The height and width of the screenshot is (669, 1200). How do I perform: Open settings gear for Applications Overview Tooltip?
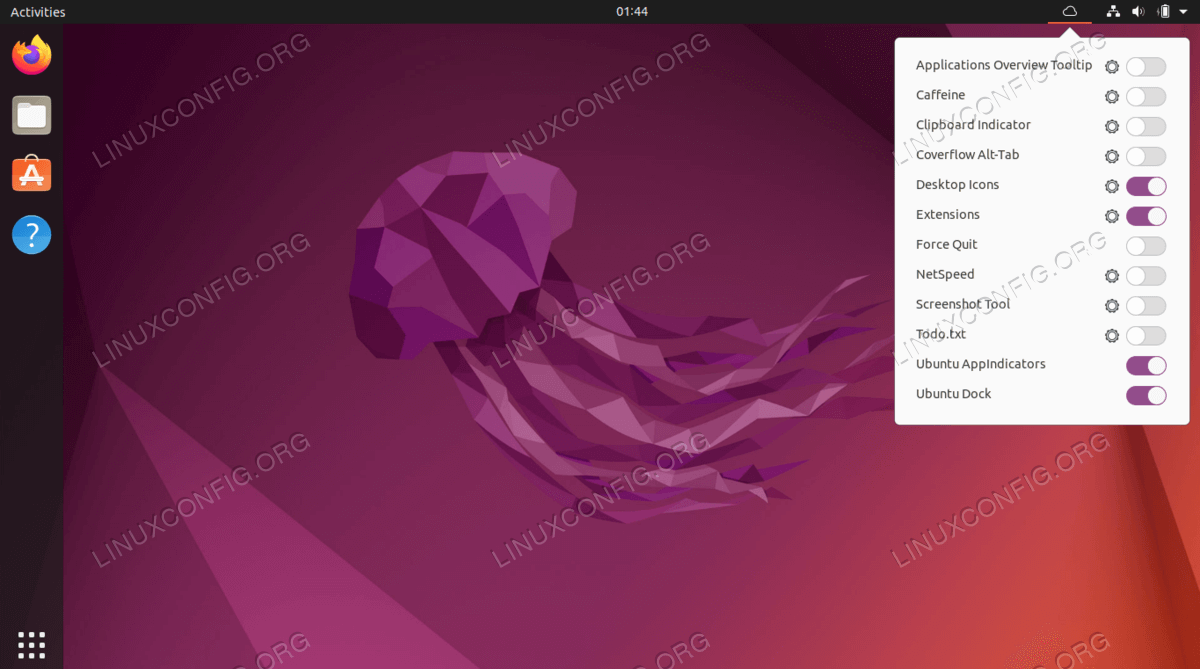[1112, 67]
